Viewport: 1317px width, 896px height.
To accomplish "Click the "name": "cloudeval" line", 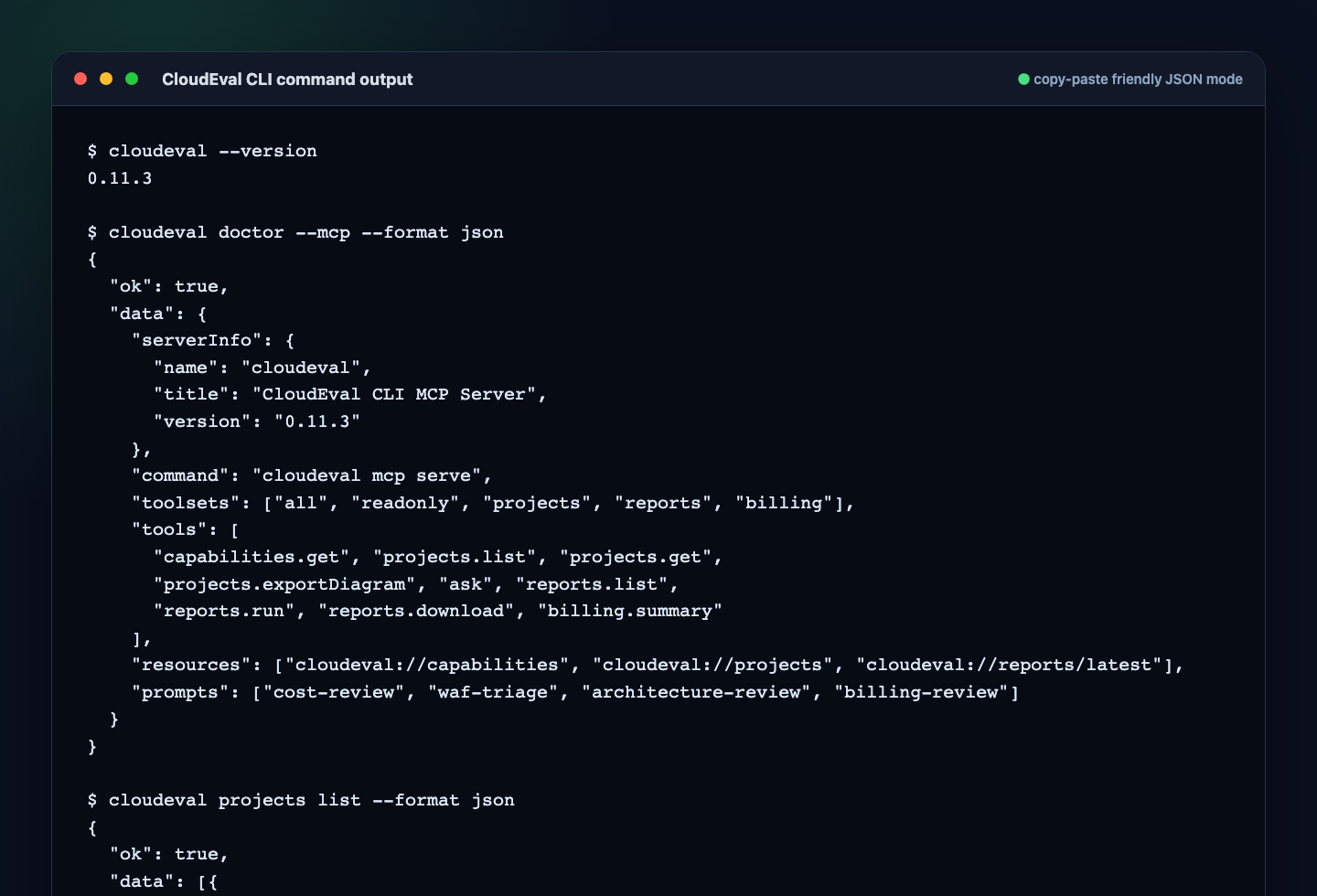I will click(x=262, y=368).
